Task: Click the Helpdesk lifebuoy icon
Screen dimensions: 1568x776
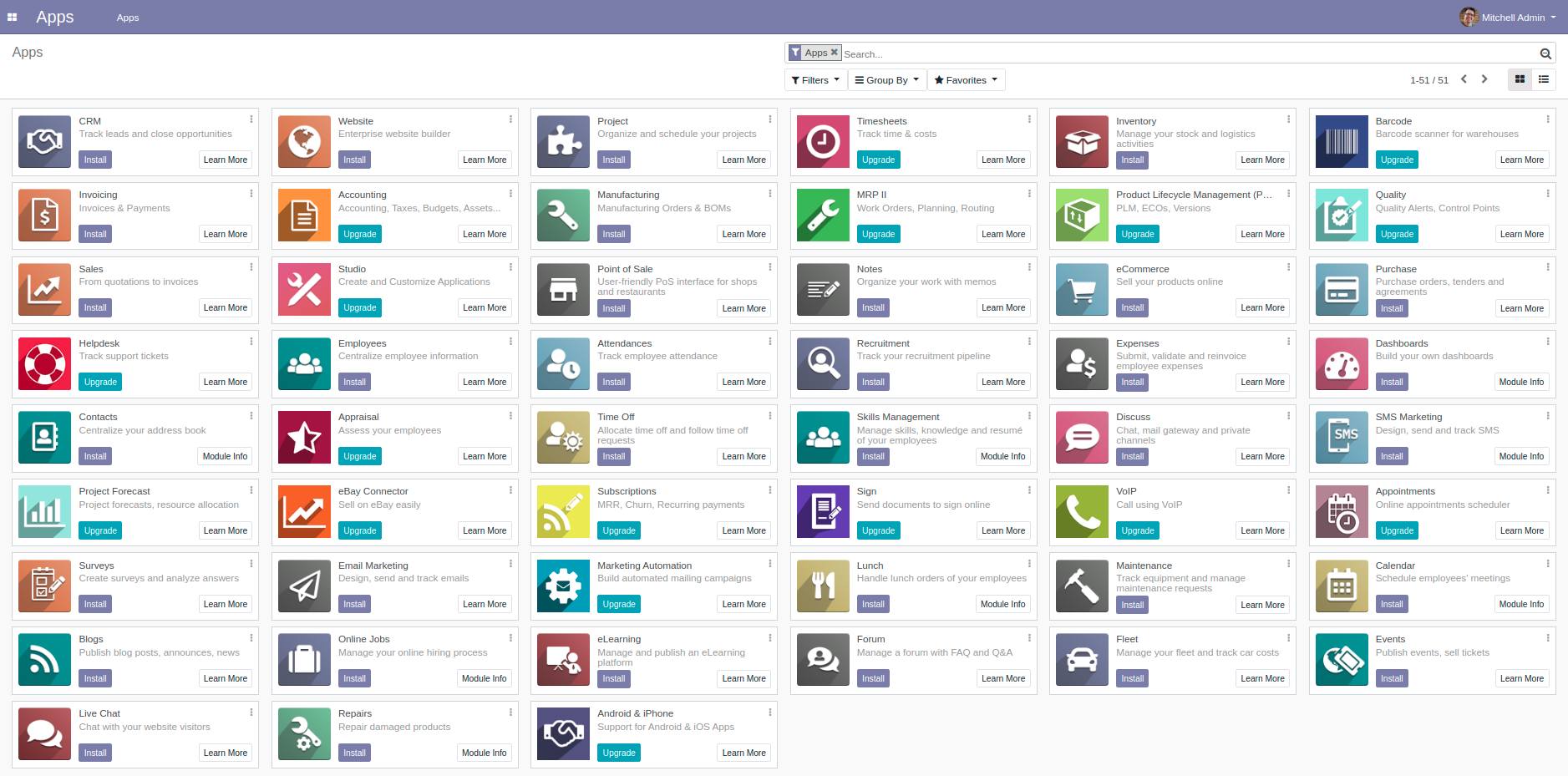Action: (43, 363)
